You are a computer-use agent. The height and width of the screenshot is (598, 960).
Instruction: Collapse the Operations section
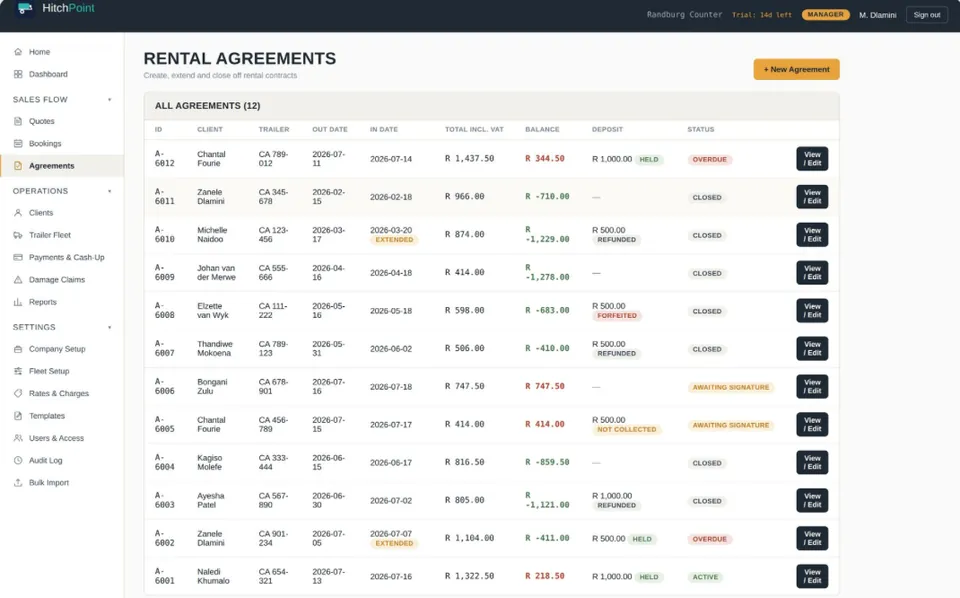coord(110,191)
